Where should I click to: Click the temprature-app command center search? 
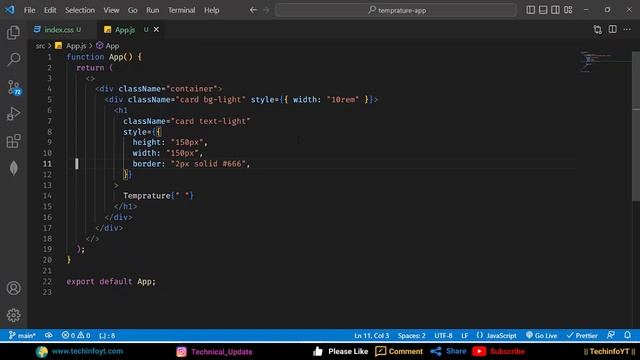[x=396, y=10]
